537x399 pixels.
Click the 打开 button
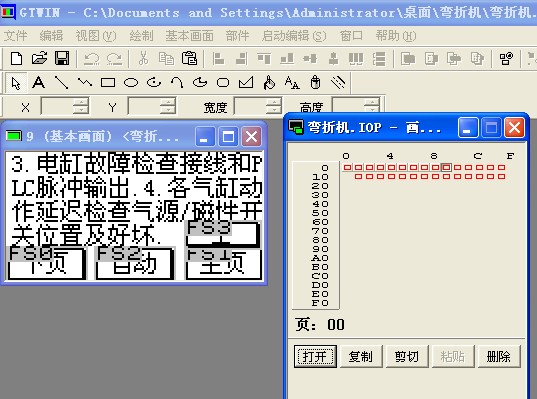pos(315,357)
